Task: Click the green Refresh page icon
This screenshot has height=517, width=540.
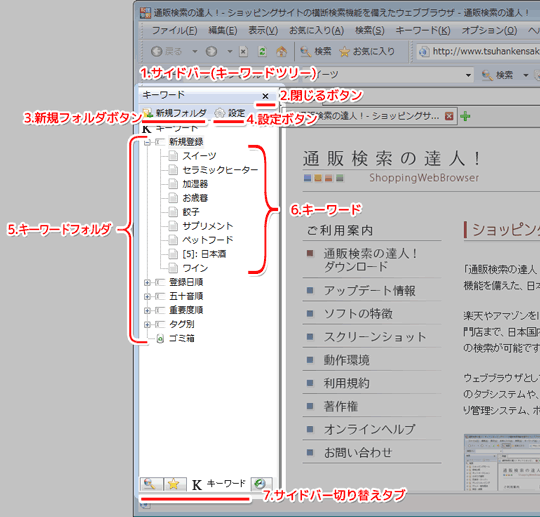Action: (x=262, y=52)
